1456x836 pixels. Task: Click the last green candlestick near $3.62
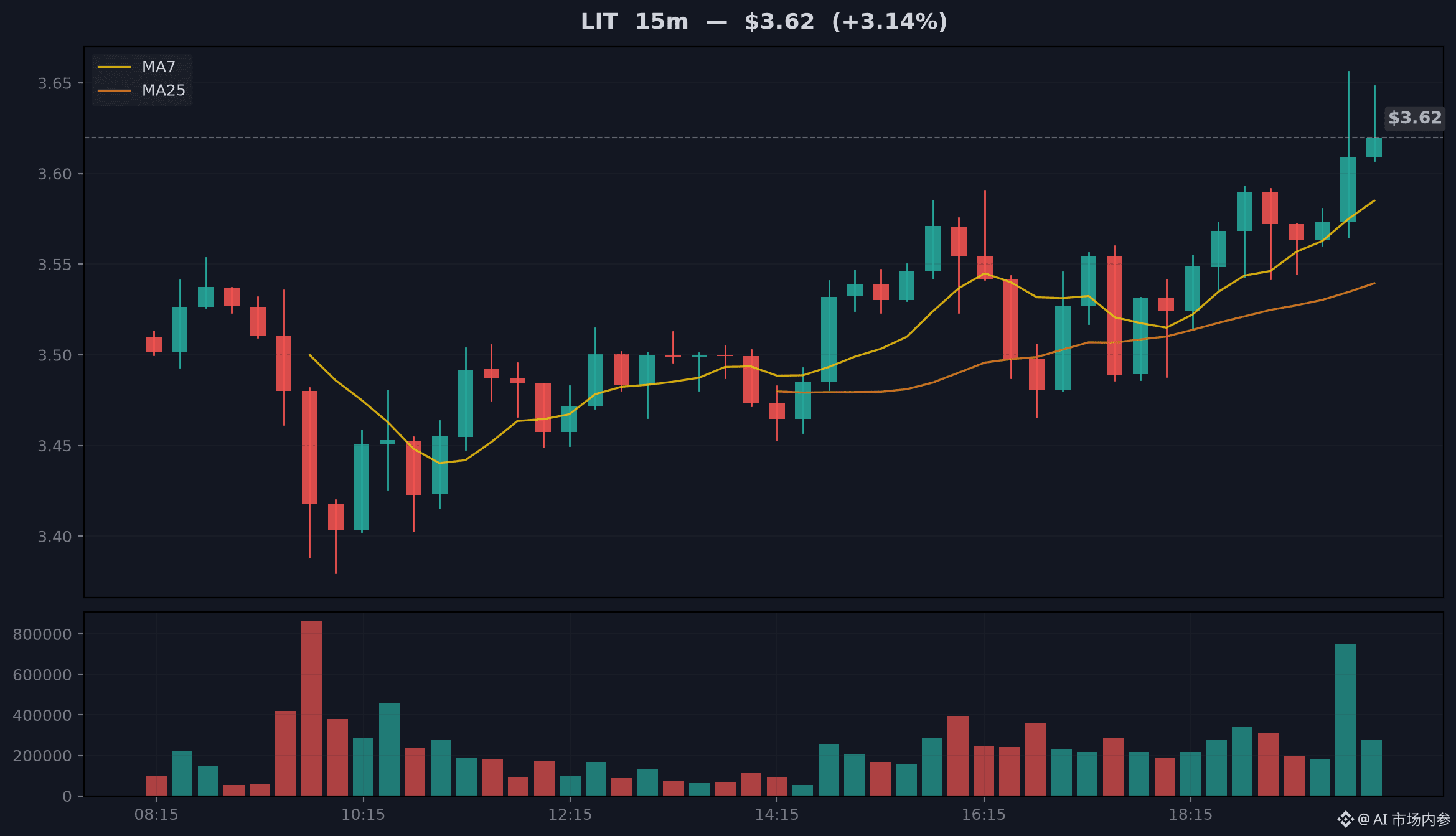pos(1374,148)
